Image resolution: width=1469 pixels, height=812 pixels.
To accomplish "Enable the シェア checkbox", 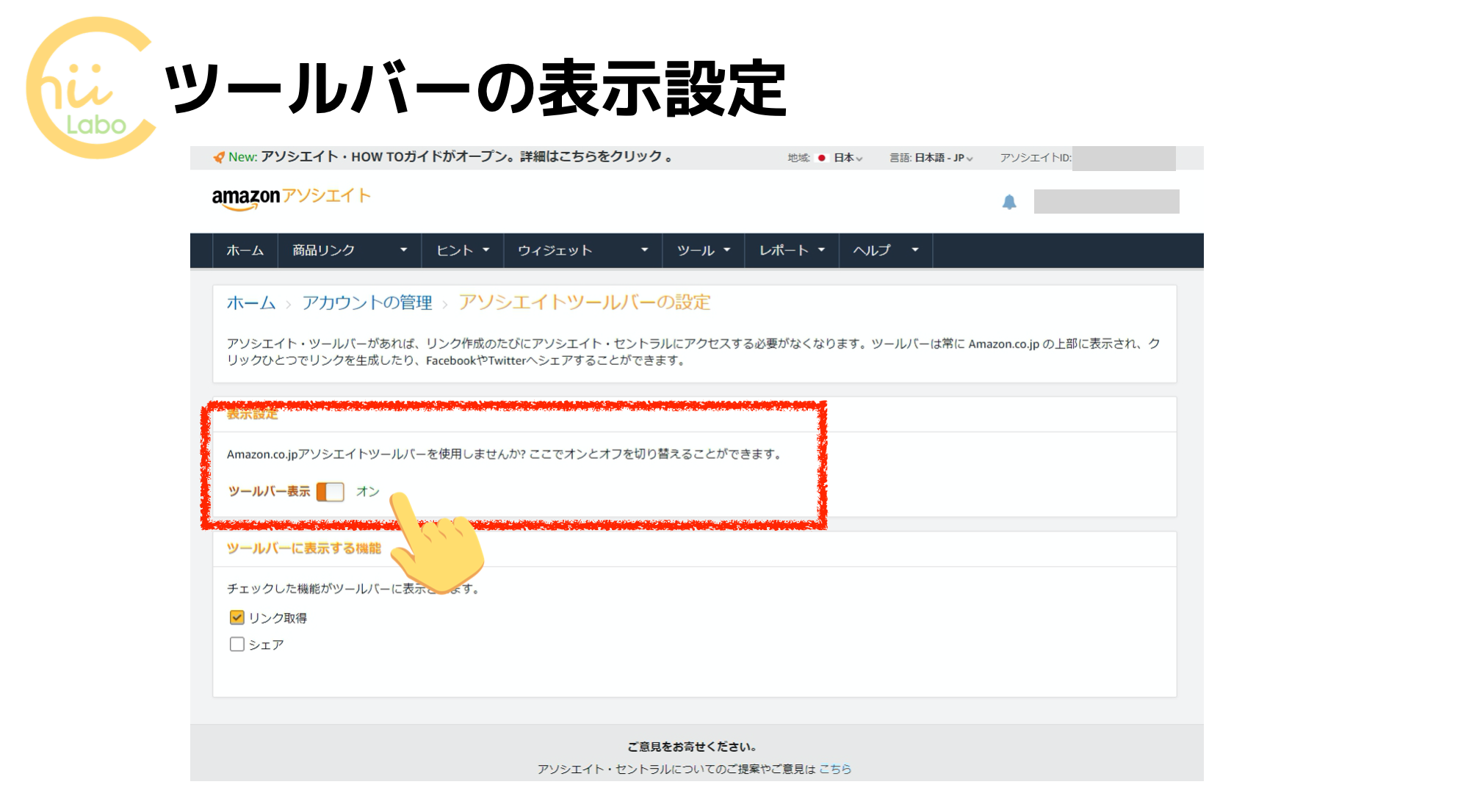I will click(x=237, y=644).
